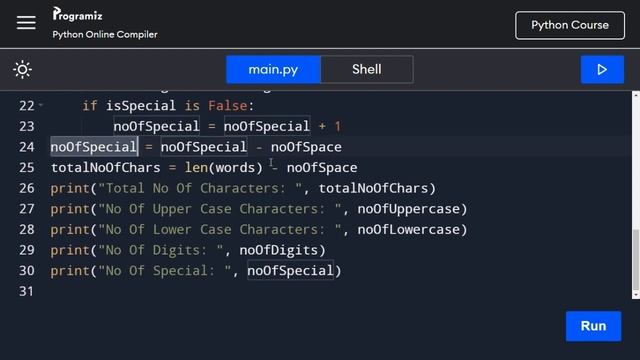This screenshot has height=360, width=640.
Task: Click the Programiz logo
Action: [x=78, y=14]
